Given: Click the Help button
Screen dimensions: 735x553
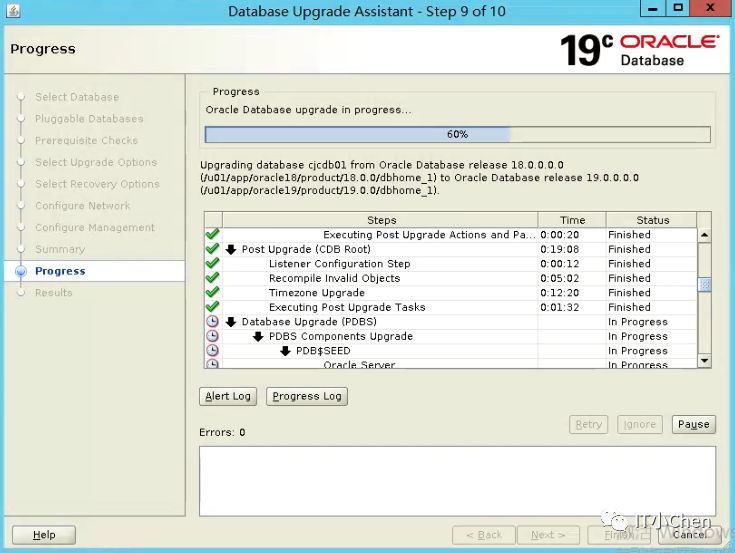Looking at the screenshot, I should [44, 535].
